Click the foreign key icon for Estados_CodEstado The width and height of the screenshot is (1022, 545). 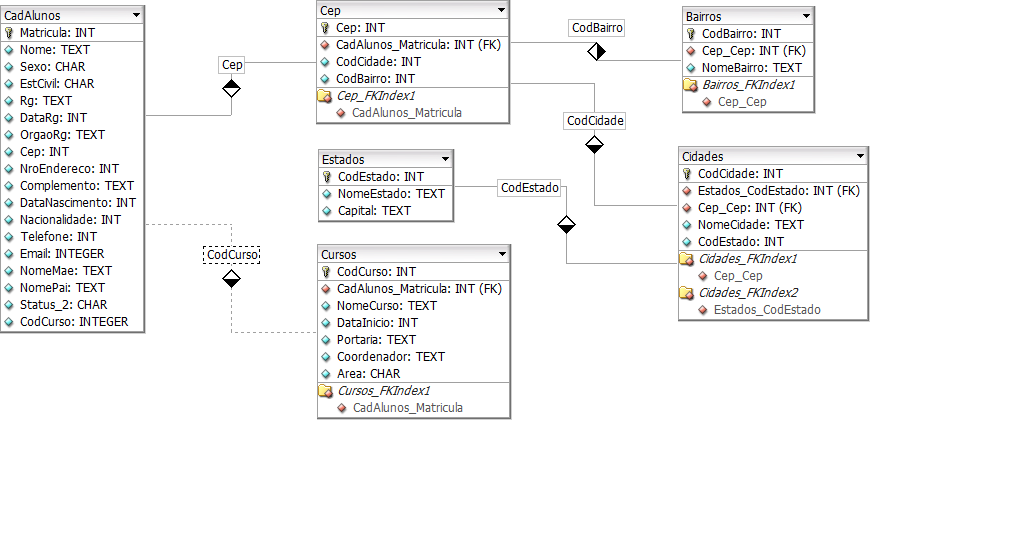pos(686,191)
